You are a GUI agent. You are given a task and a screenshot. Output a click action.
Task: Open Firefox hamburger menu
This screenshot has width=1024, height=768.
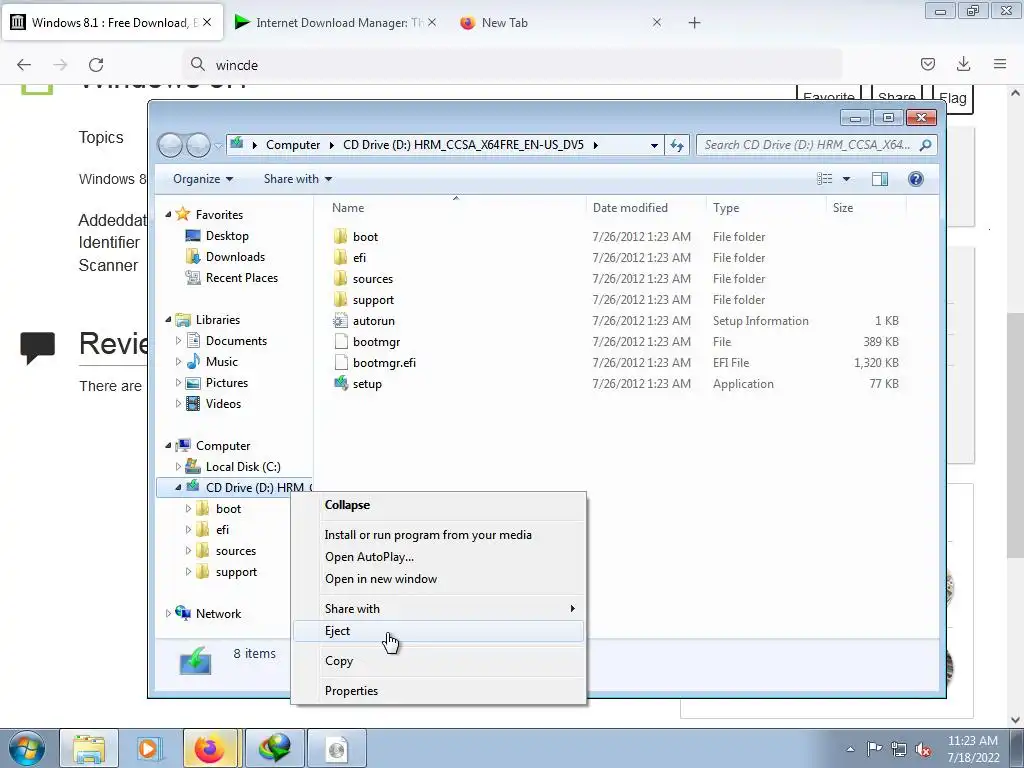click(x=1000, y=64)
